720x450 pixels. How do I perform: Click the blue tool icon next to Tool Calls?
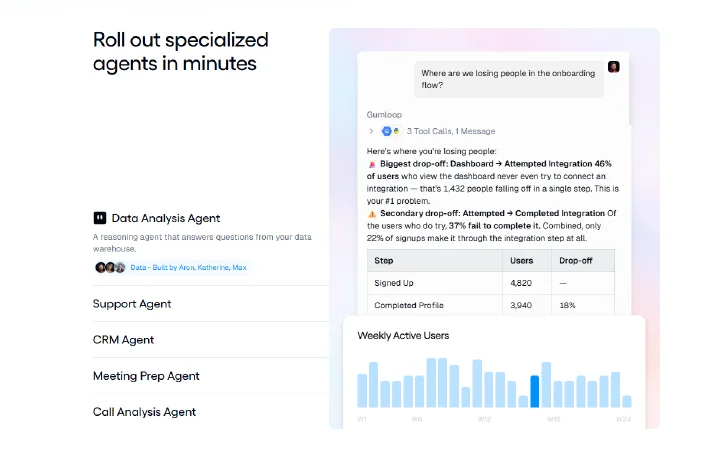tap(387, 131)
